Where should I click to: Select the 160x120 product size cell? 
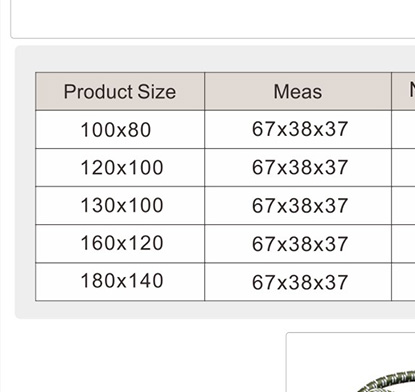(120, 243)
